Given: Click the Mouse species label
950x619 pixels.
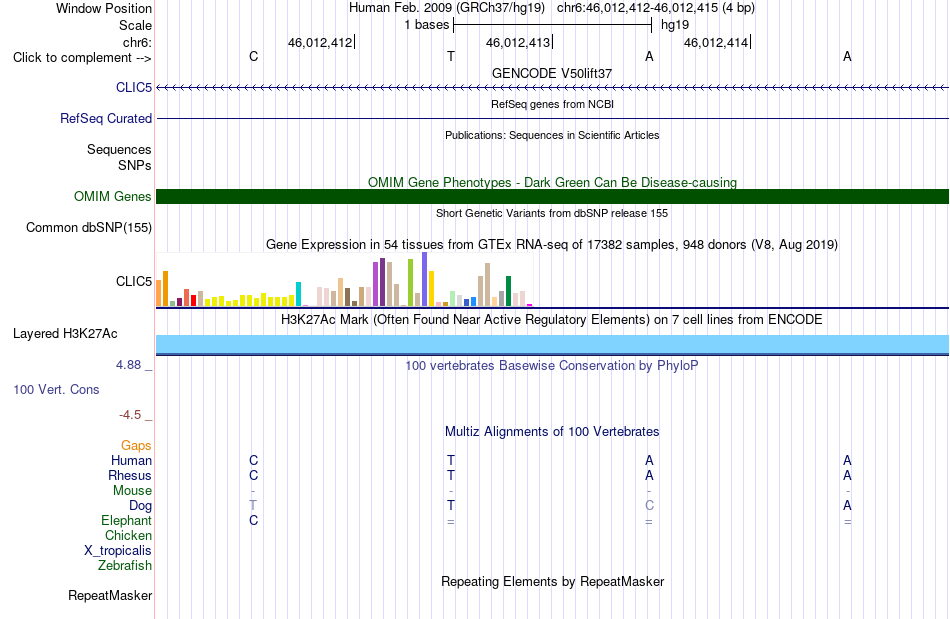Looking at the screenshot, I should (132, 491).
